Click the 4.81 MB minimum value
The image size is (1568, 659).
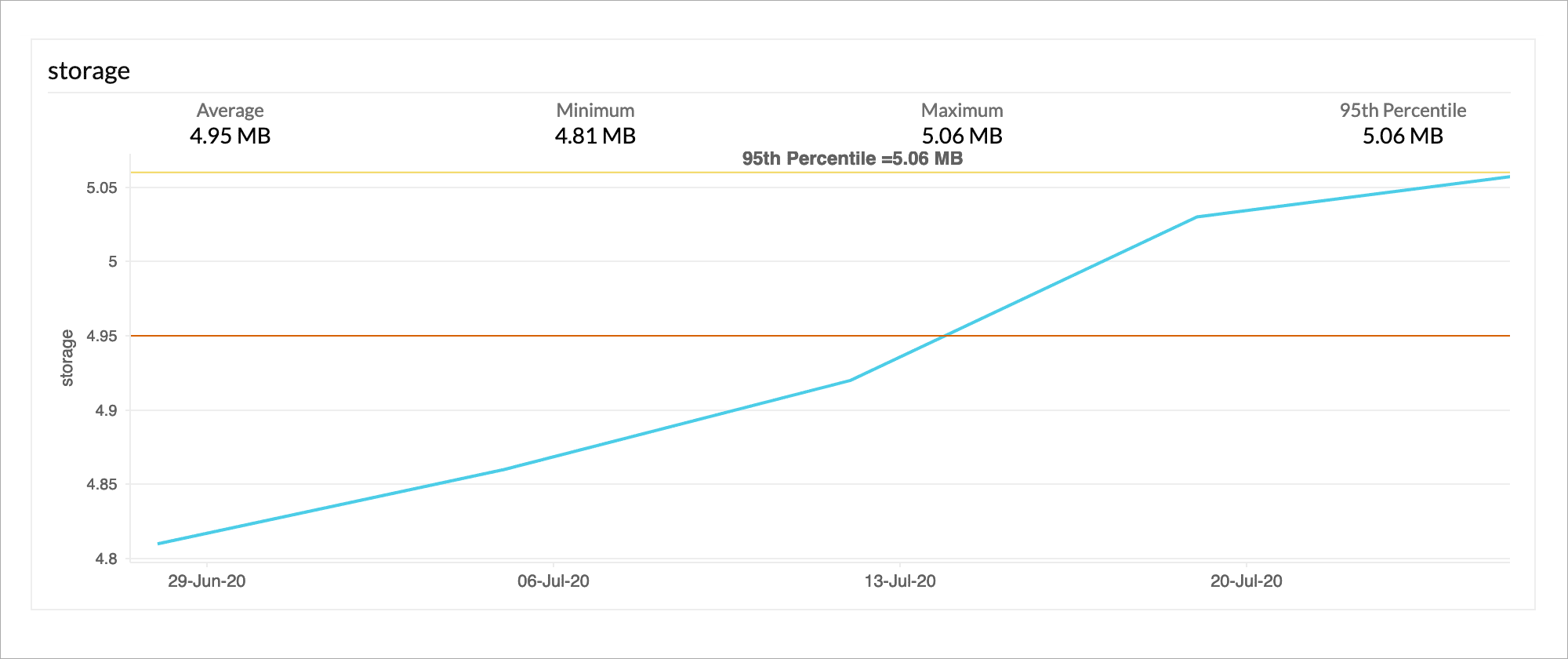point(595,136)
